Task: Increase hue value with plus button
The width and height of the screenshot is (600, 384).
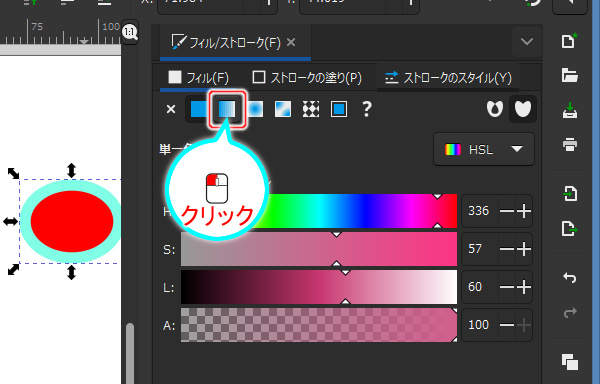Action: point(523,211)
